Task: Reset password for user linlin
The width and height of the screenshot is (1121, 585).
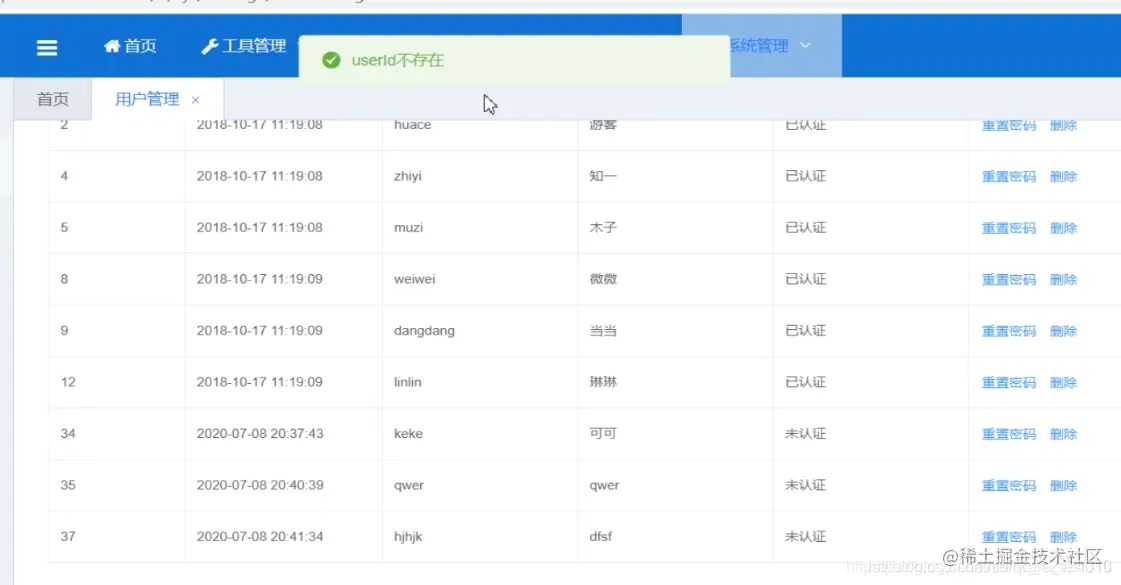Action: (x=1008, y=383)
